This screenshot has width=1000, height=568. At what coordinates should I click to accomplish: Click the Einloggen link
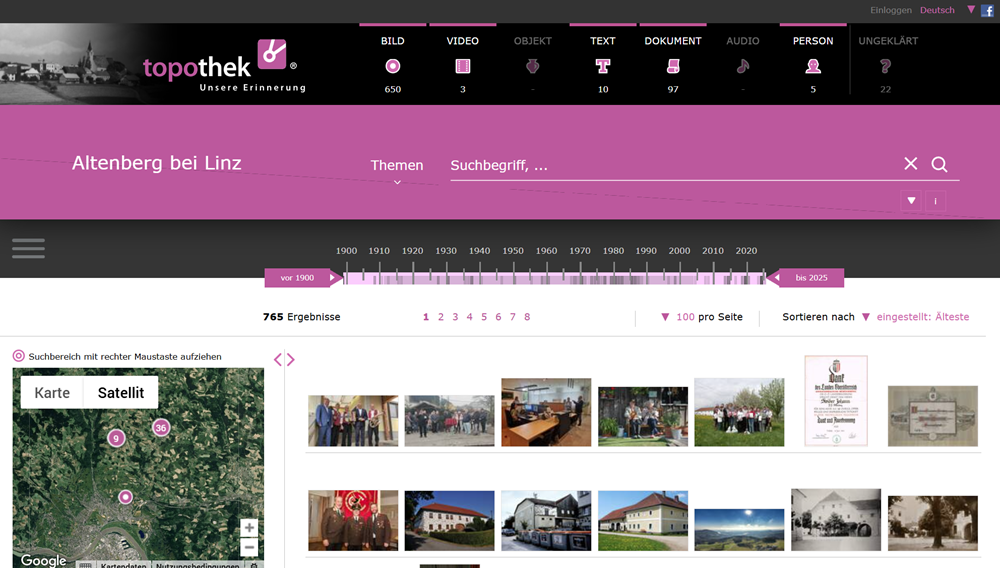(x=890, y=10)
